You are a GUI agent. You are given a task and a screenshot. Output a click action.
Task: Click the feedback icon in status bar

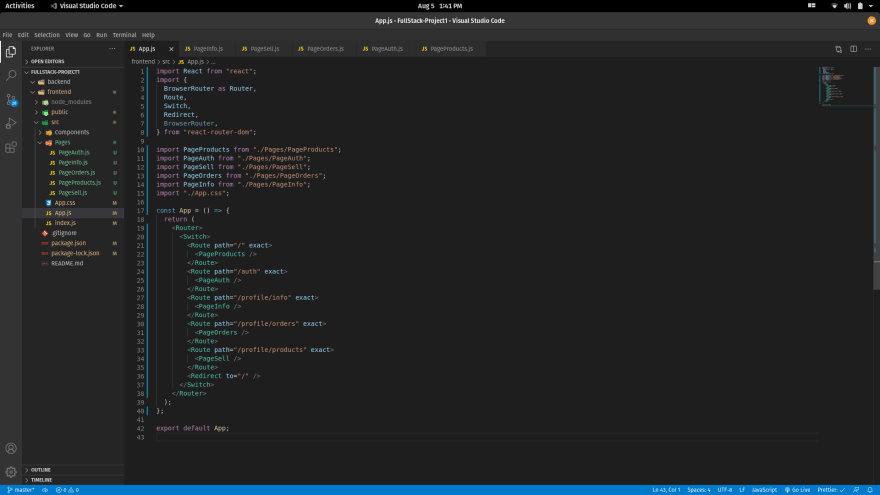click(856, 490)
